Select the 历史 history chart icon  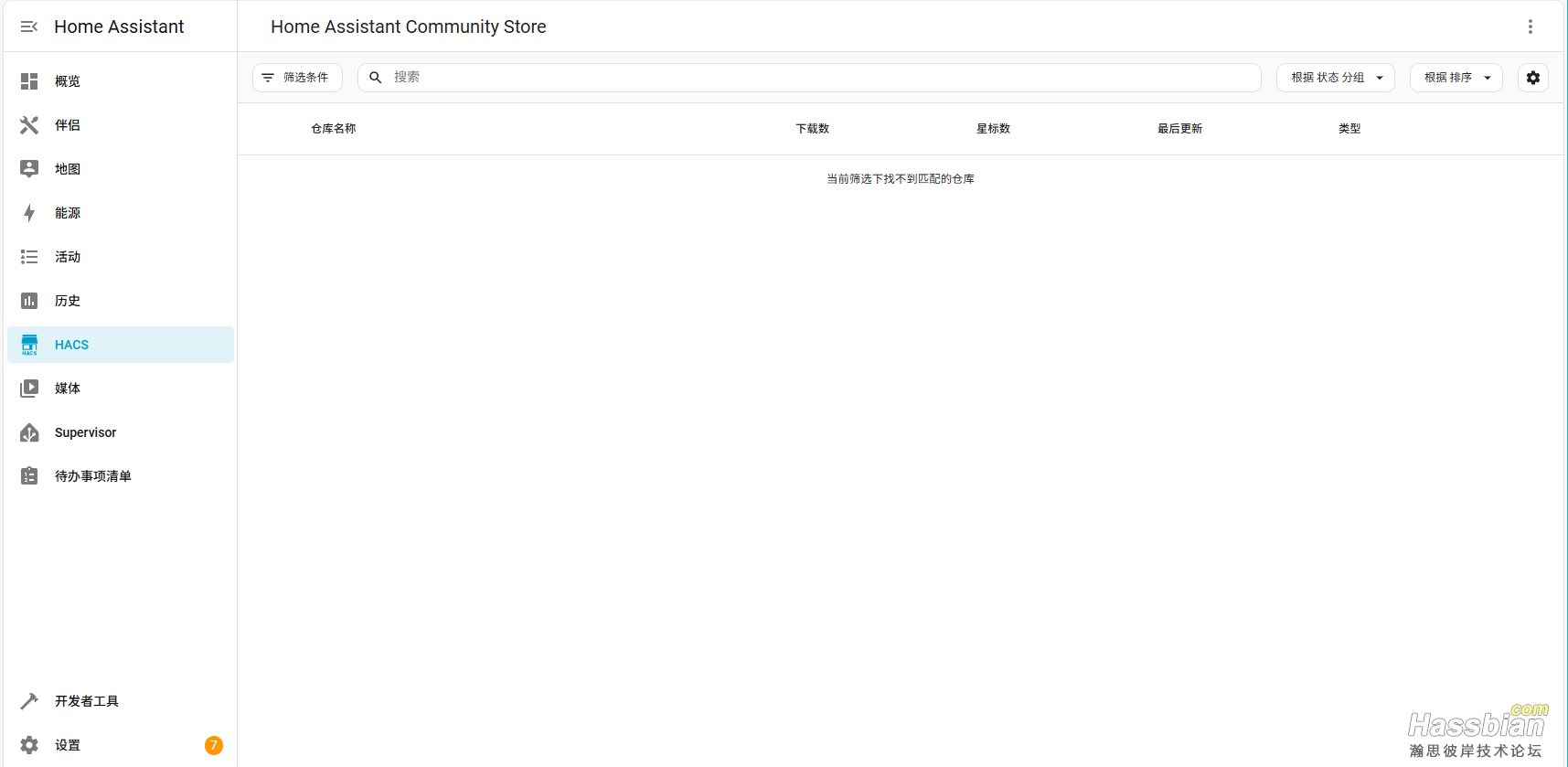(x=29, y=301)
